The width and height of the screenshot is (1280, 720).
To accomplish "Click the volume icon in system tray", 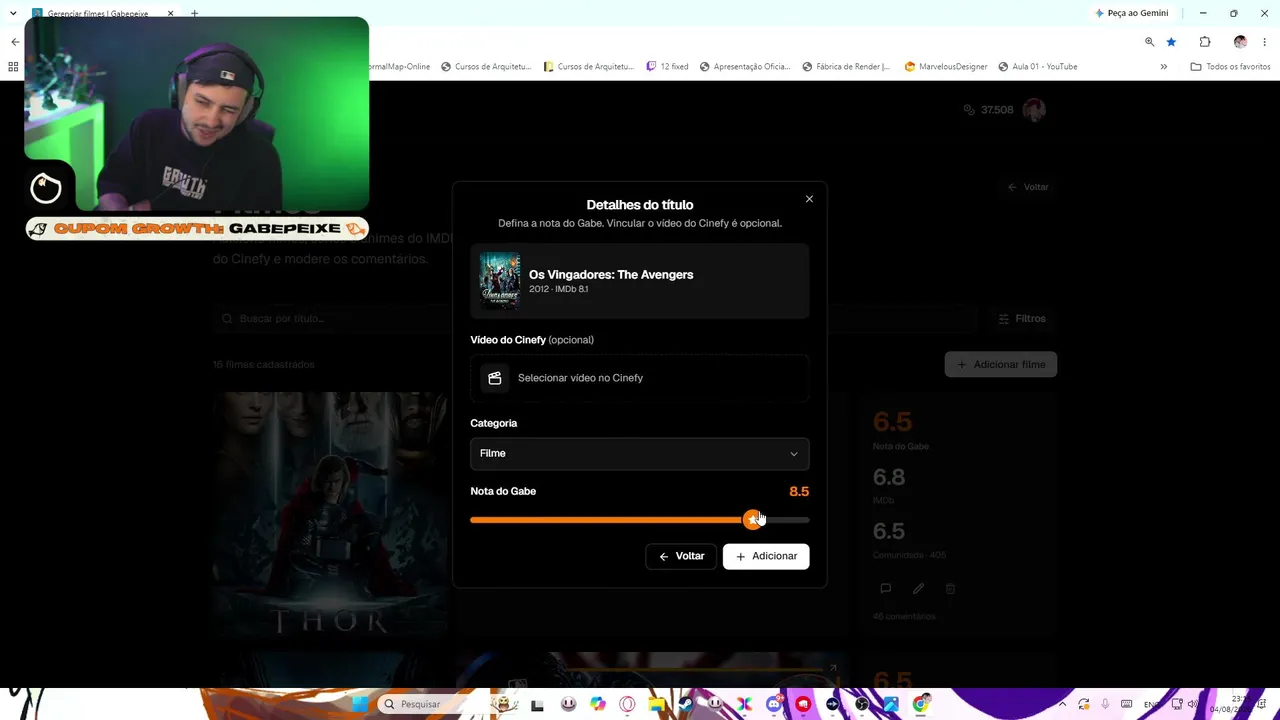I will (1192, 704).
